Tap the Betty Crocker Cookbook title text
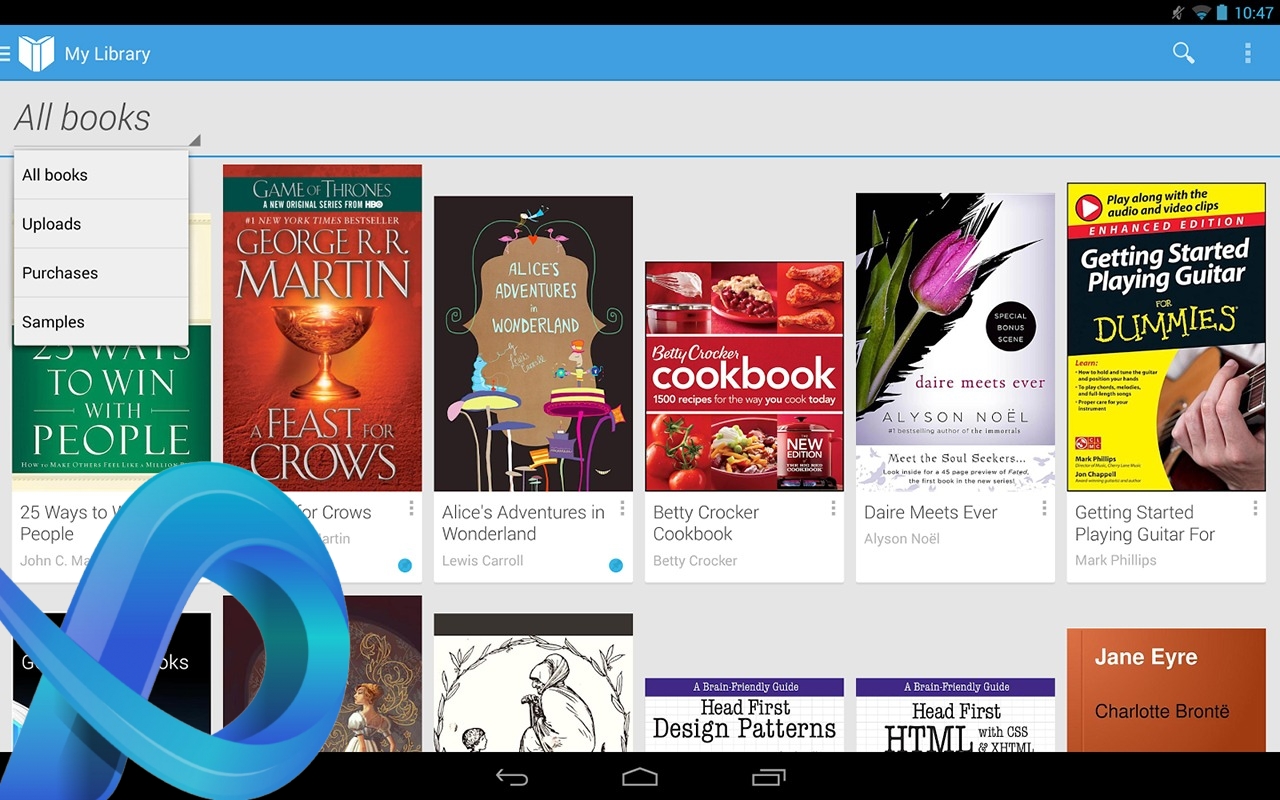Screen dimensions: 1280x800 pos(706,523)
